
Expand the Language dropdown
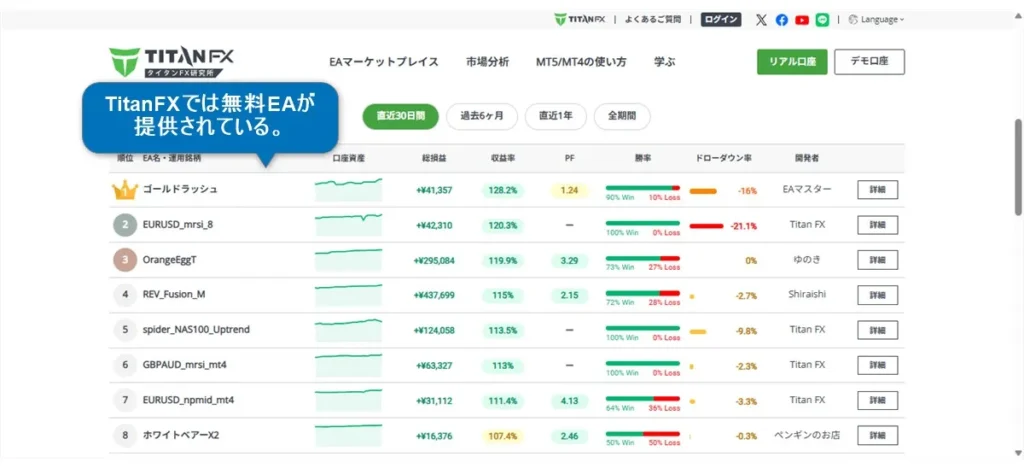click(876, 19)
